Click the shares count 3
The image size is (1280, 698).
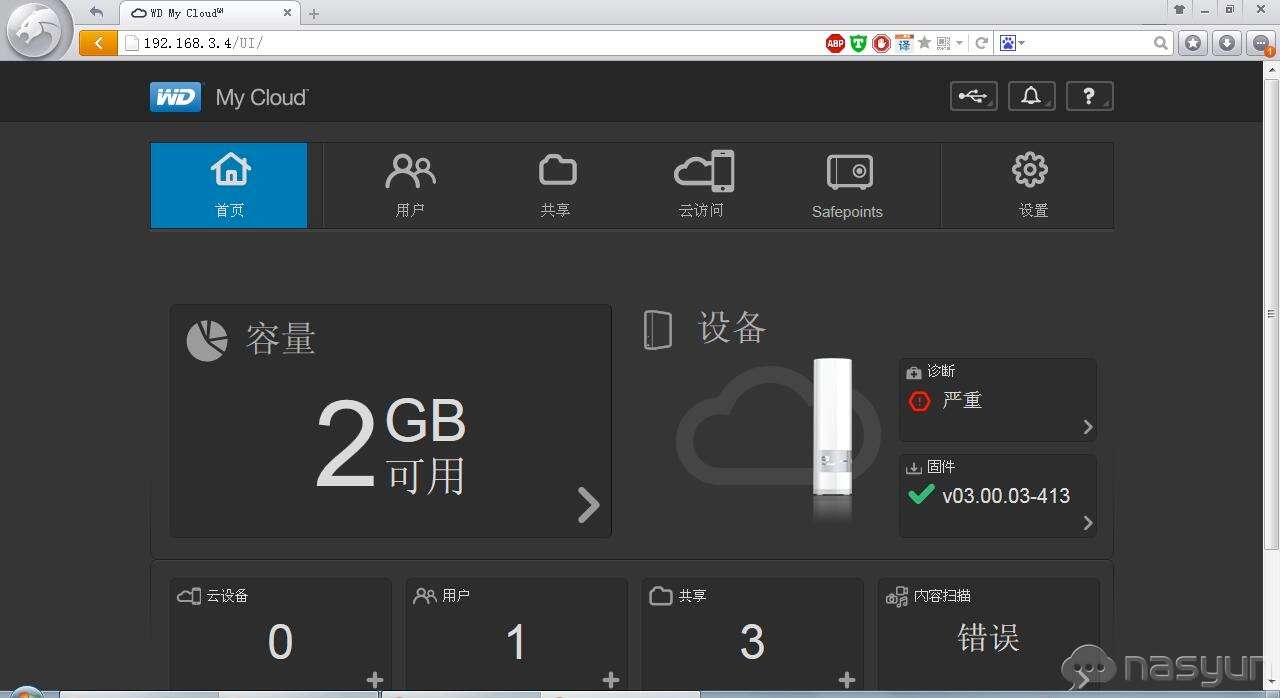(752, 642)
